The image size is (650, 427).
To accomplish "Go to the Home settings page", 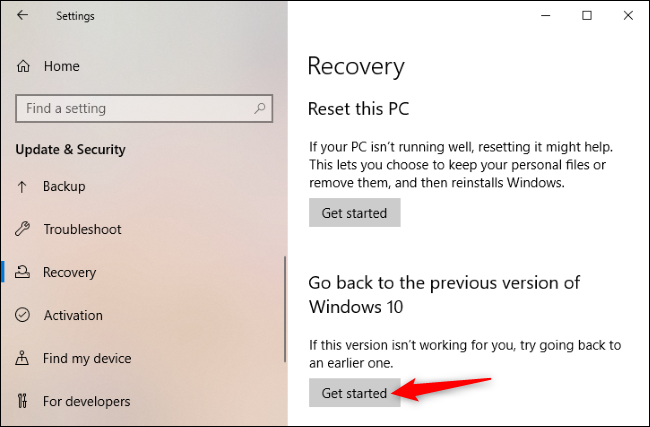I will tap(60, 66).
